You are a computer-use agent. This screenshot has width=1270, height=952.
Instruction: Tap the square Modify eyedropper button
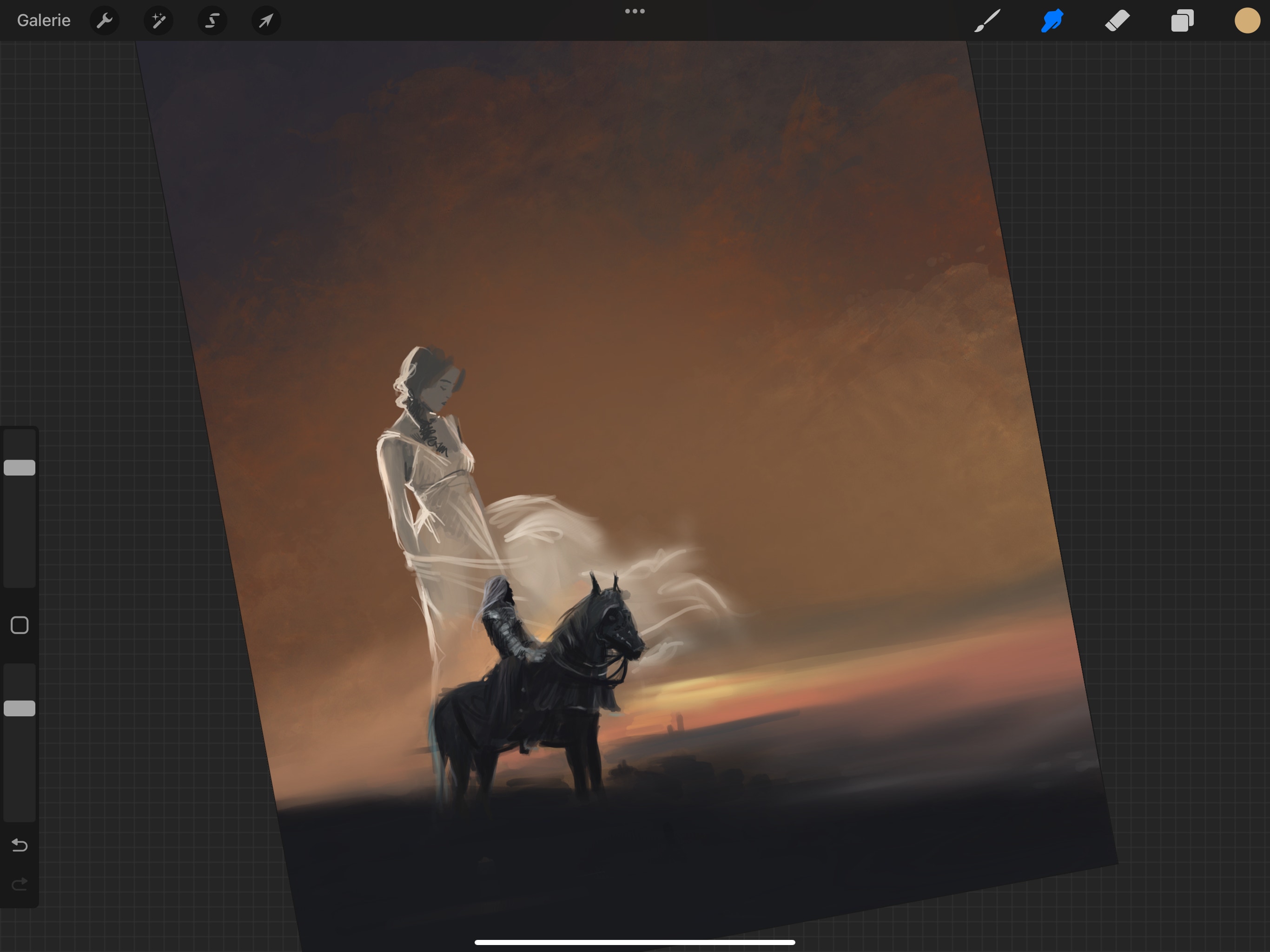(x=20, y=625)
